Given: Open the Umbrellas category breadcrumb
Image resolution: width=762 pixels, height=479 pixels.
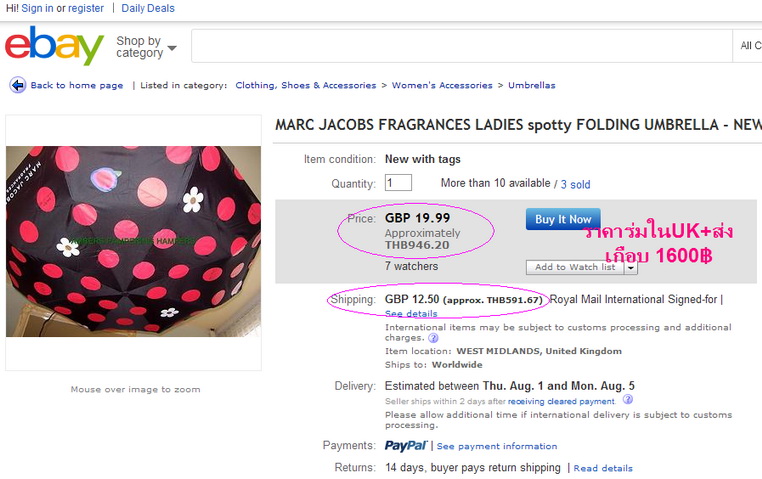Looking at the screenshot, I should point(531,85).
